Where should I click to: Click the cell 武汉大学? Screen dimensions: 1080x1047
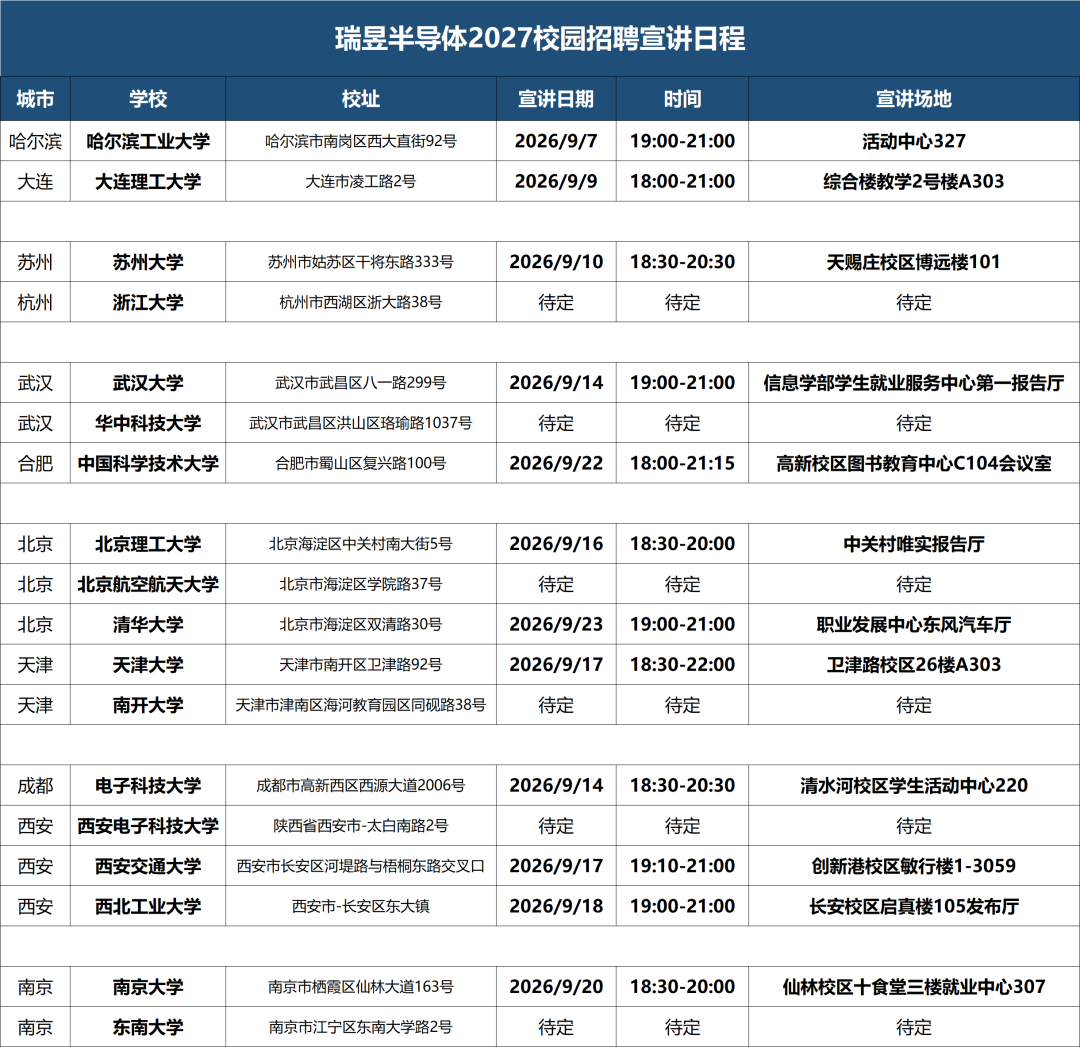click(x=148, y=383)
